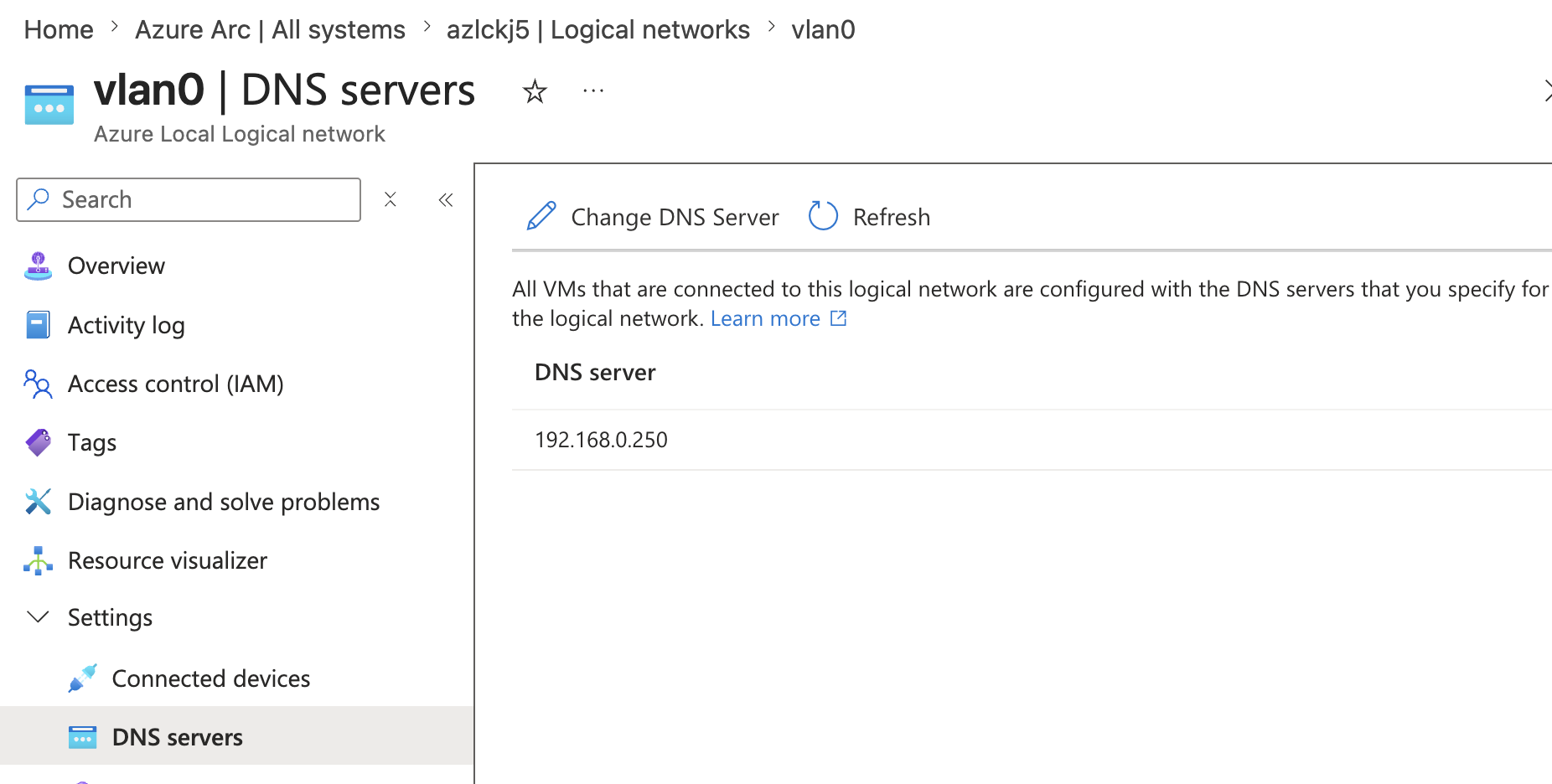1552x784 pixels.
Task: Click the vlan0 | DNS servers page title
Action: pos(284,90)
